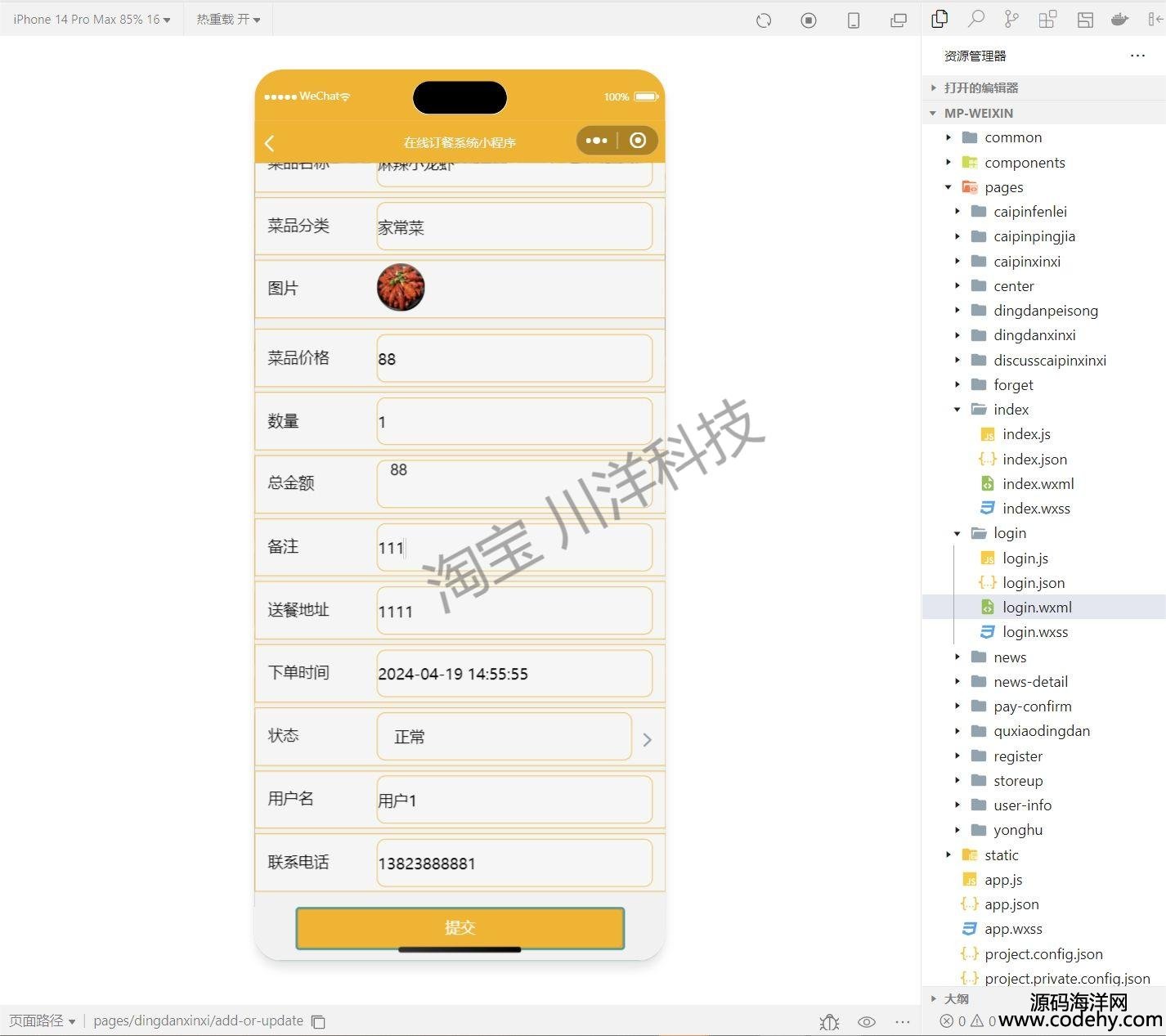Open the 热重载 开 dropdown

coord(228,20)
